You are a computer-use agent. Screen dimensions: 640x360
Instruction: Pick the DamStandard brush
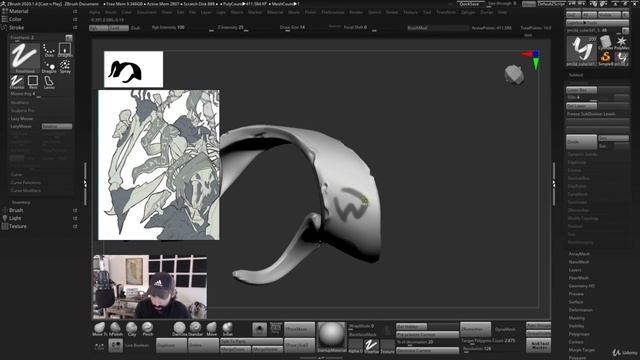click(x=179, y=329)
